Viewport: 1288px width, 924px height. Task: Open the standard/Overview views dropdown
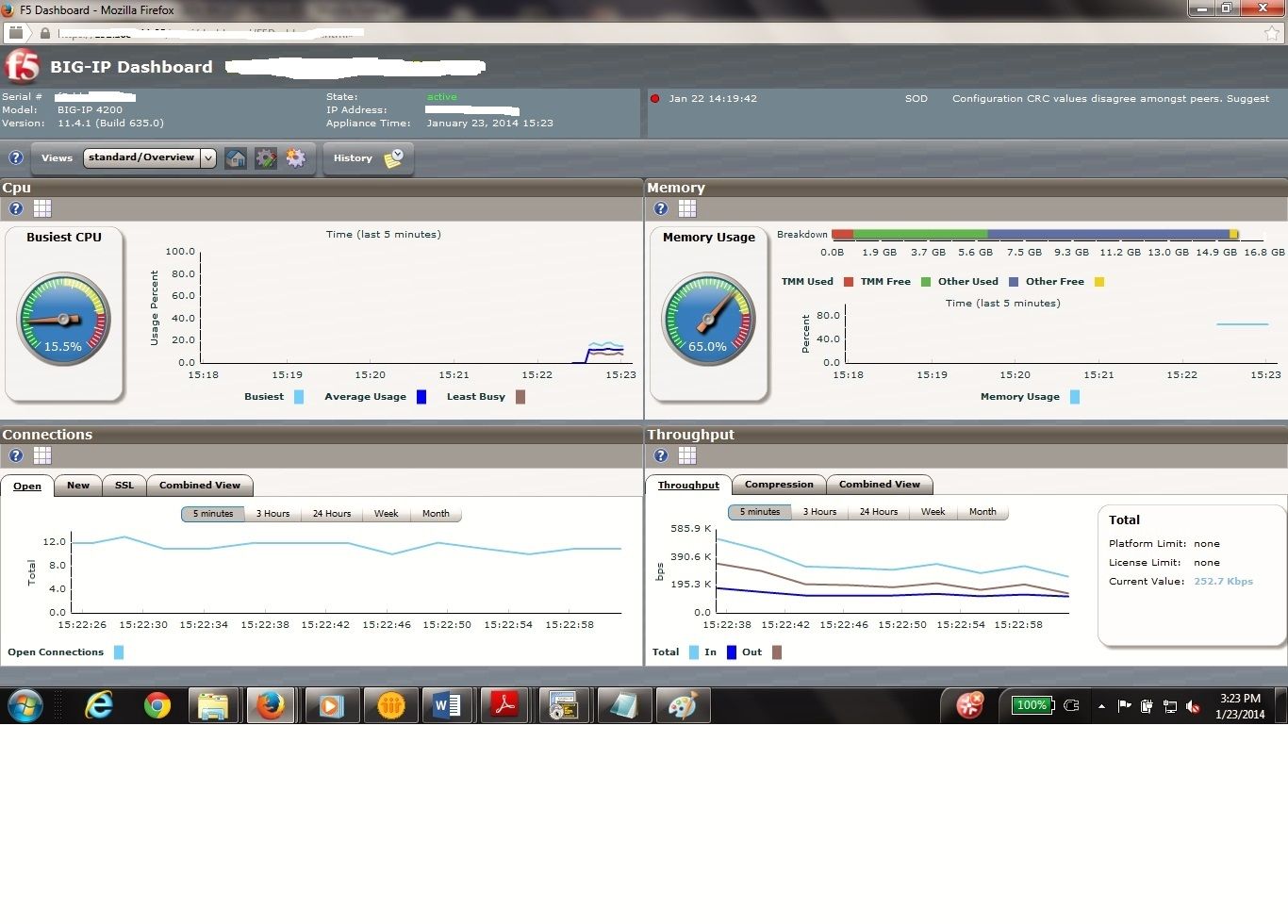click(x=150, y=157)
